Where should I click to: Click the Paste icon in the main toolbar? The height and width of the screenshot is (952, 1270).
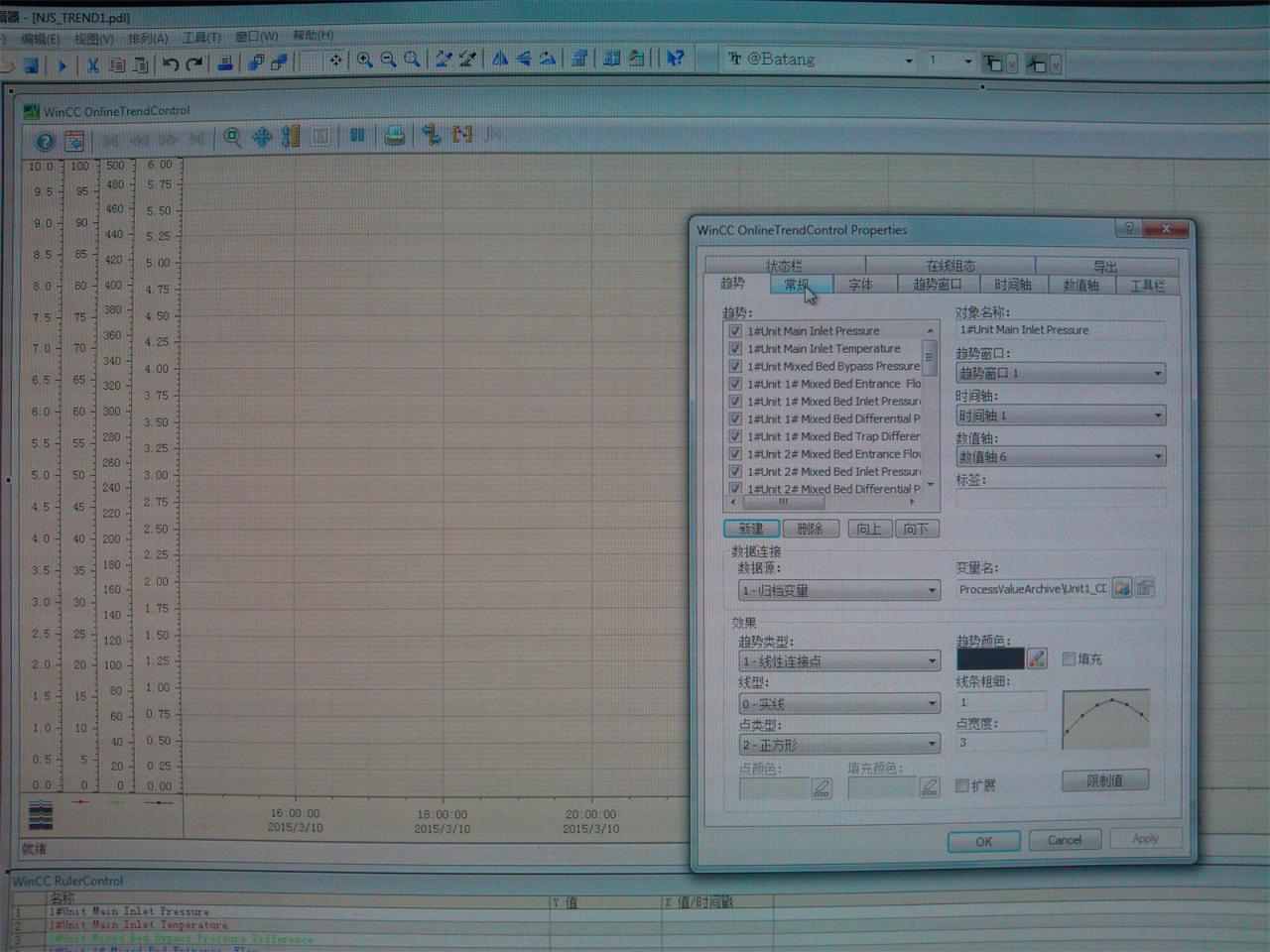pos(140,65)
